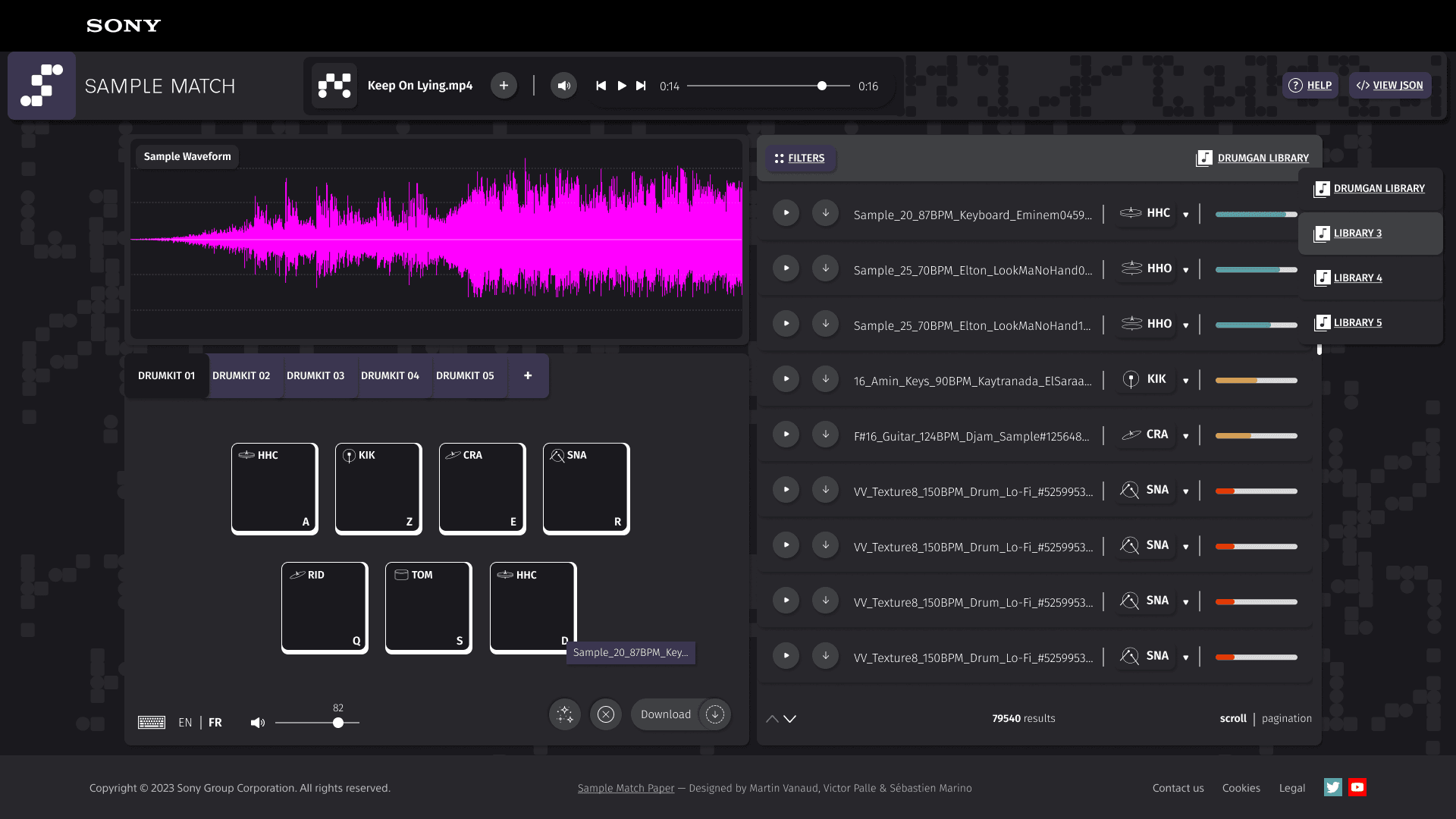1456x819 pixels.
Task: Click the clear drumkit X icon
Action: click(x=605, y=714)
